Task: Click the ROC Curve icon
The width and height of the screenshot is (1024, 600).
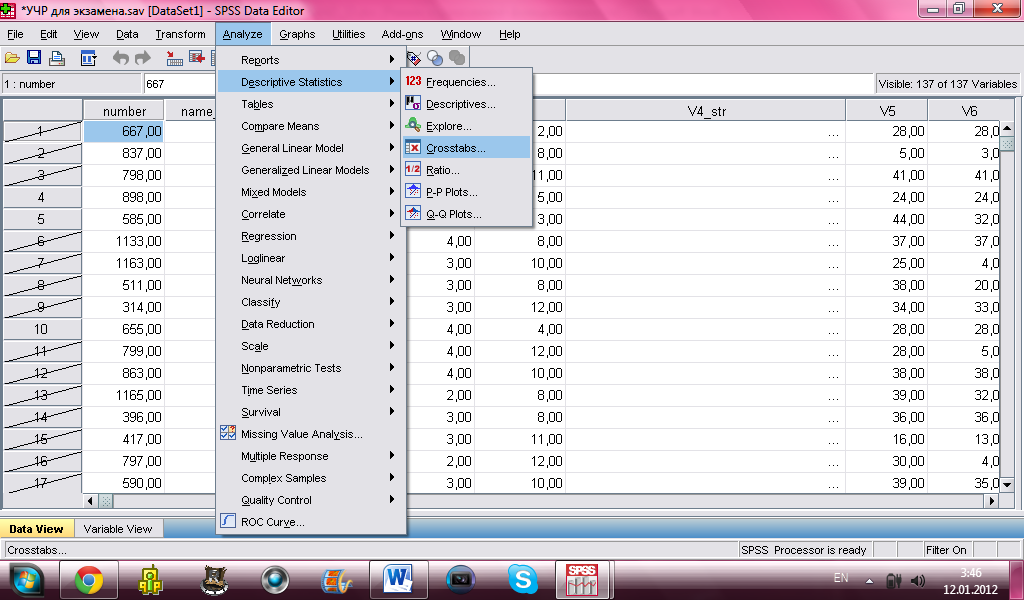Action: point(227,520)
